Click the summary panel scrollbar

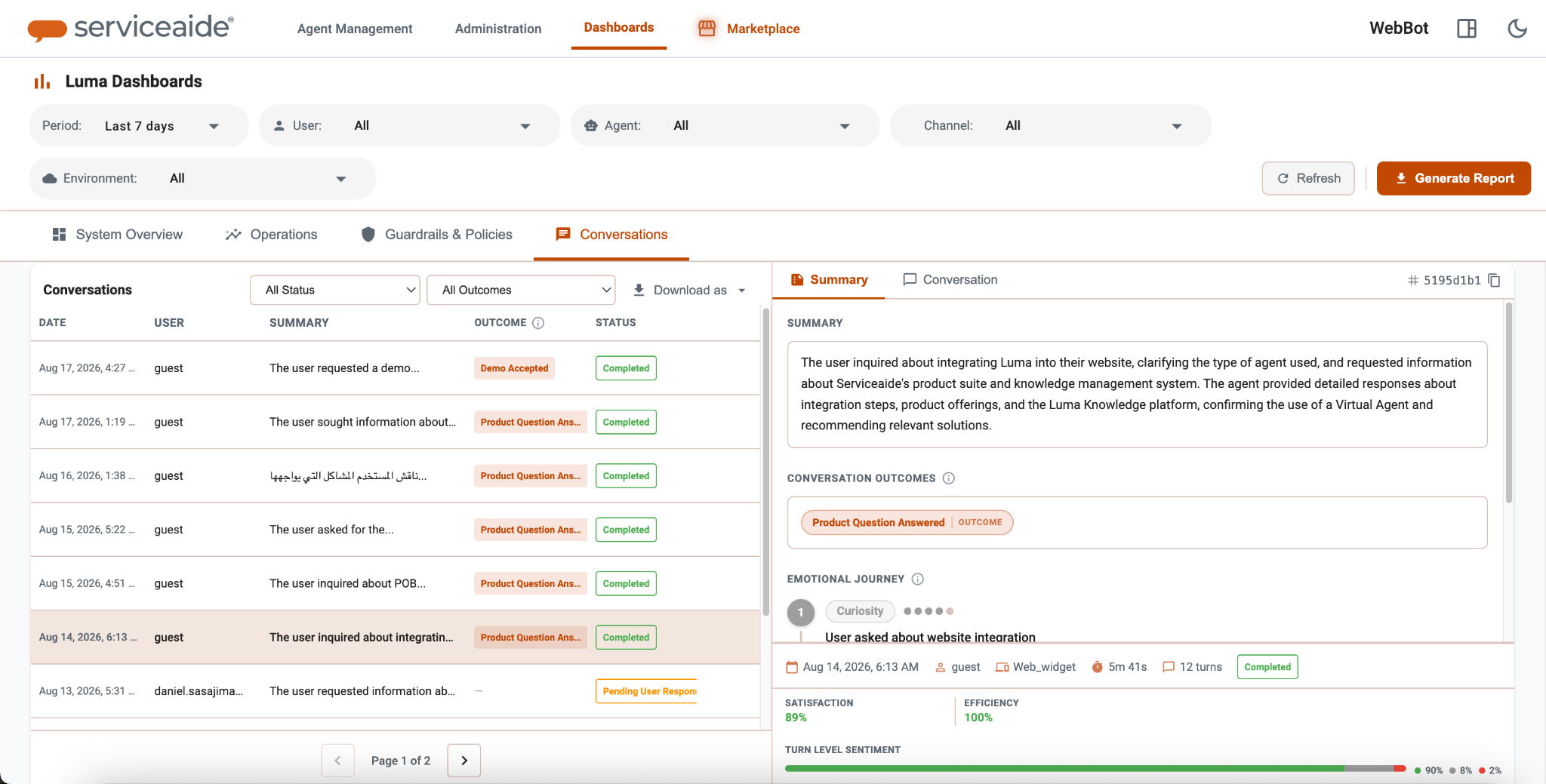pyautogui.click(x=1508, y=402)
